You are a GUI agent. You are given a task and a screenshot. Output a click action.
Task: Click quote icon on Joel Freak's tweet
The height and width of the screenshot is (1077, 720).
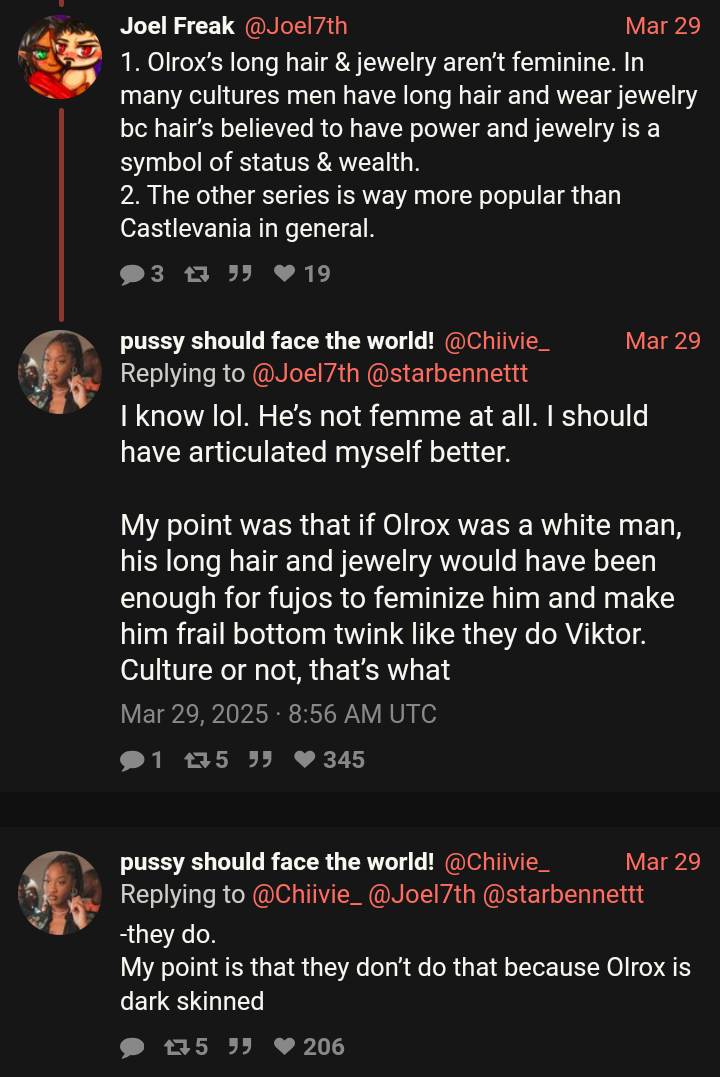click(239, 274)
